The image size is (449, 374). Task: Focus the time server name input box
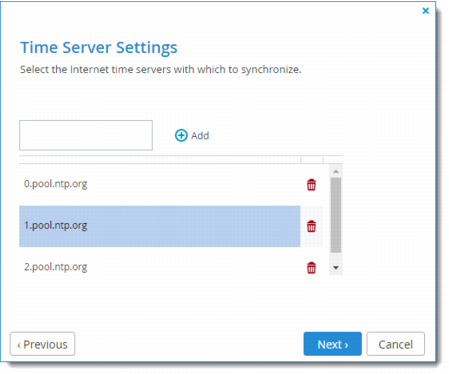tap(86, 135)
